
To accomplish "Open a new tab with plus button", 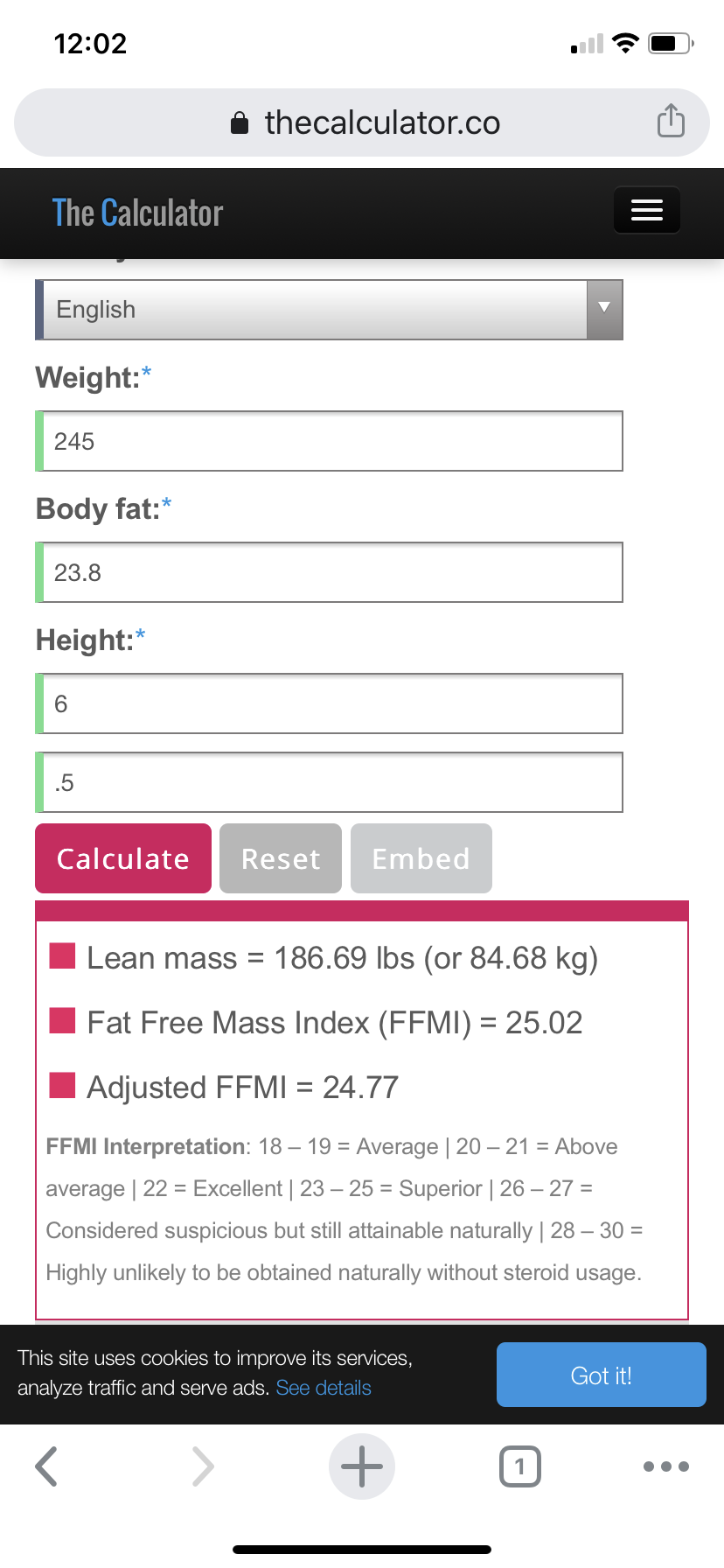I will tap(361, 1466).
